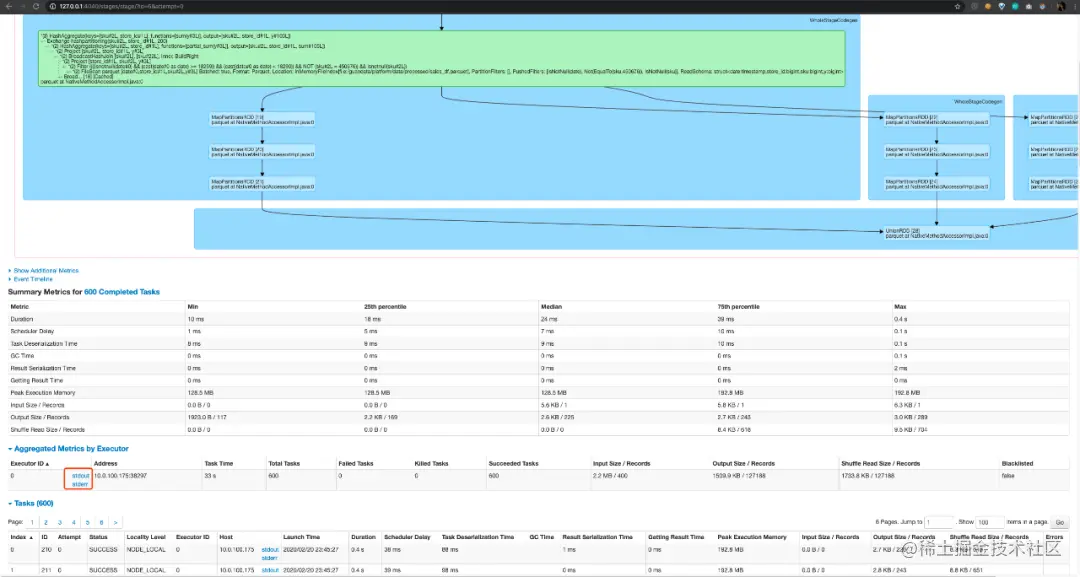Viewport: 1080px width, 577px height.
Task: Click the bookmark star in address bar
Action: point(957,6)
